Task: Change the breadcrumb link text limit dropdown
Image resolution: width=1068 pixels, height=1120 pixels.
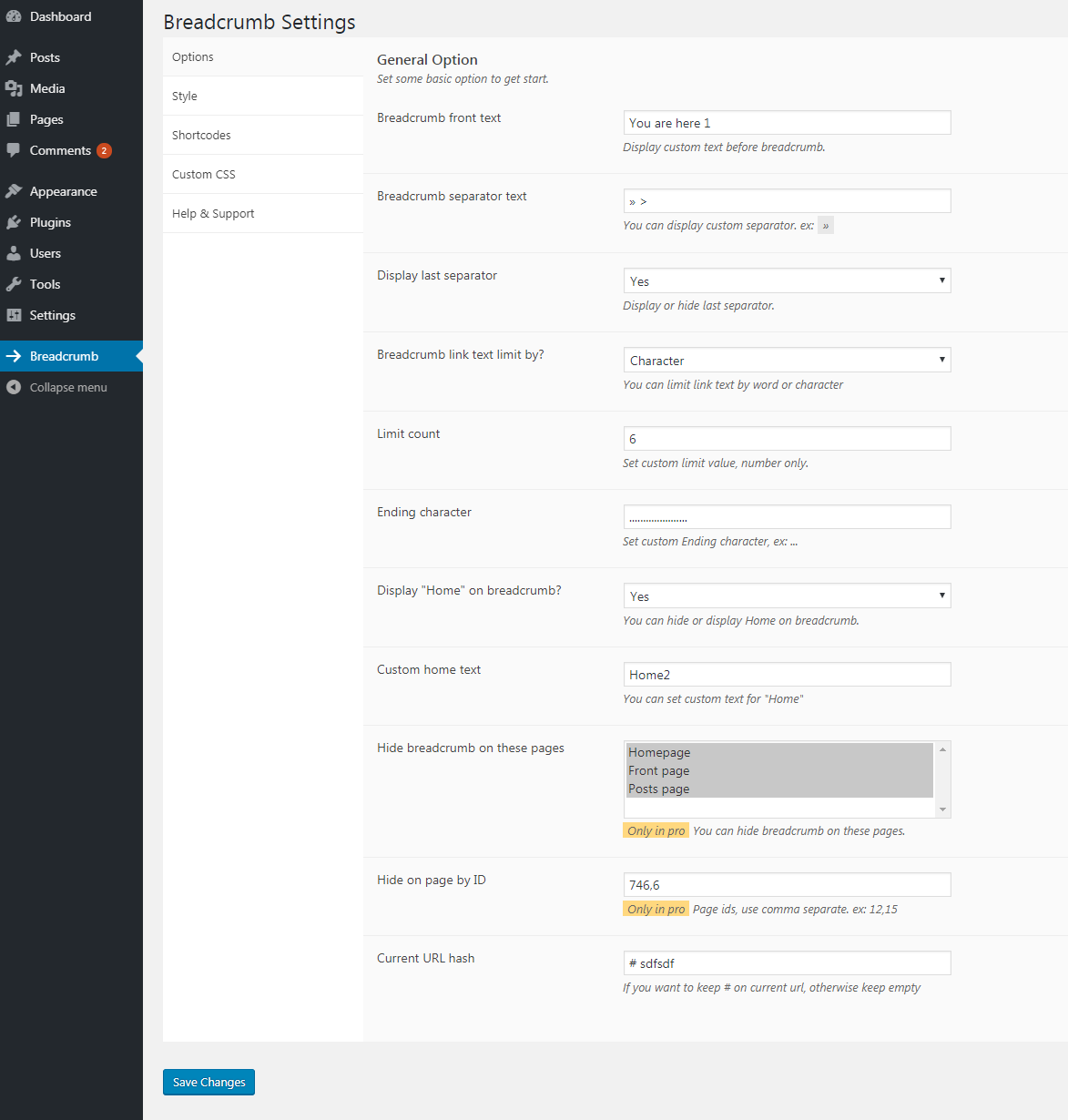Action: pyautogui.click(x=785, y=359)
